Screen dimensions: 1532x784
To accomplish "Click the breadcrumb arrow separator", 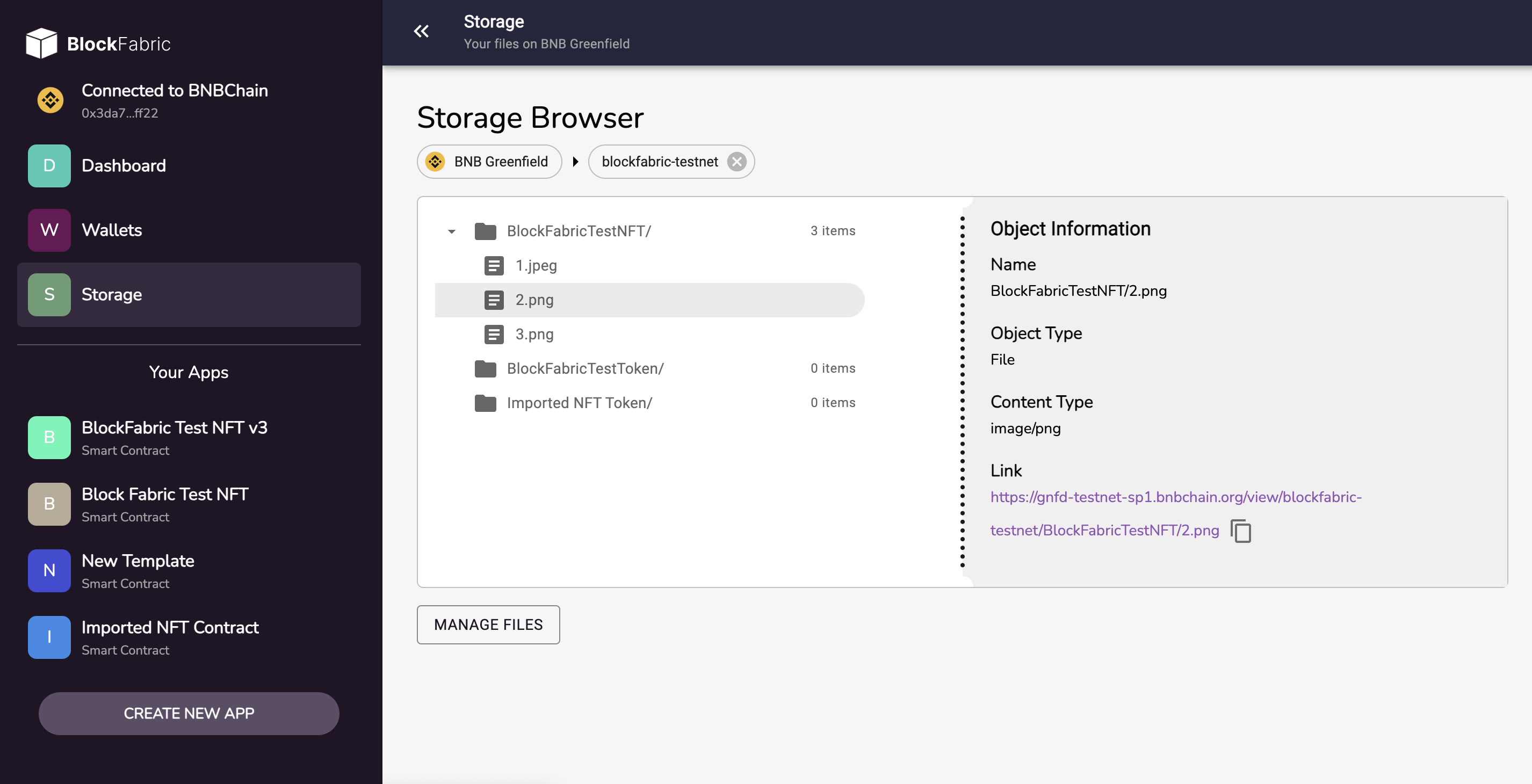I will (575, 162).
